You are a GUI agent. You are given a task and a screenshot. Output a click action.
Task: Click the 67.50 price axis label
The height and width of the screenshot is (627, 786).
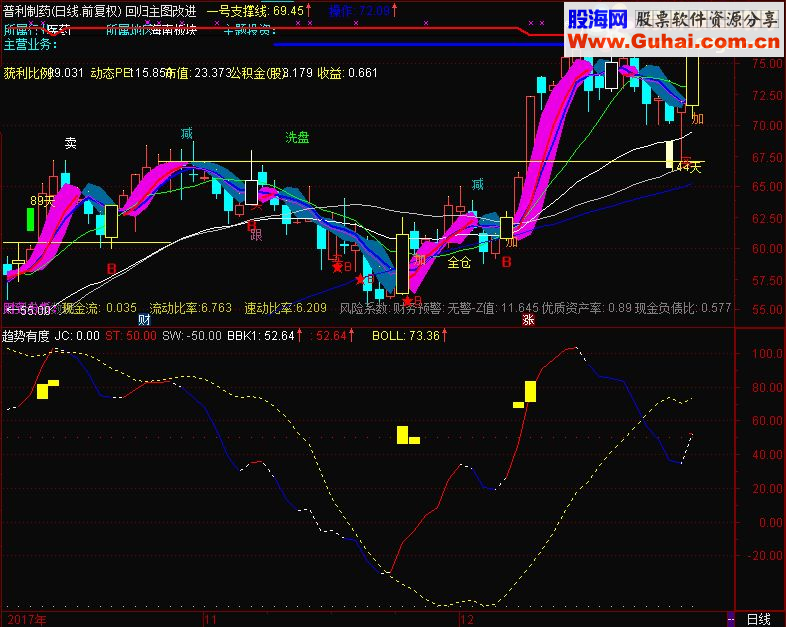[x=767, y=157]
